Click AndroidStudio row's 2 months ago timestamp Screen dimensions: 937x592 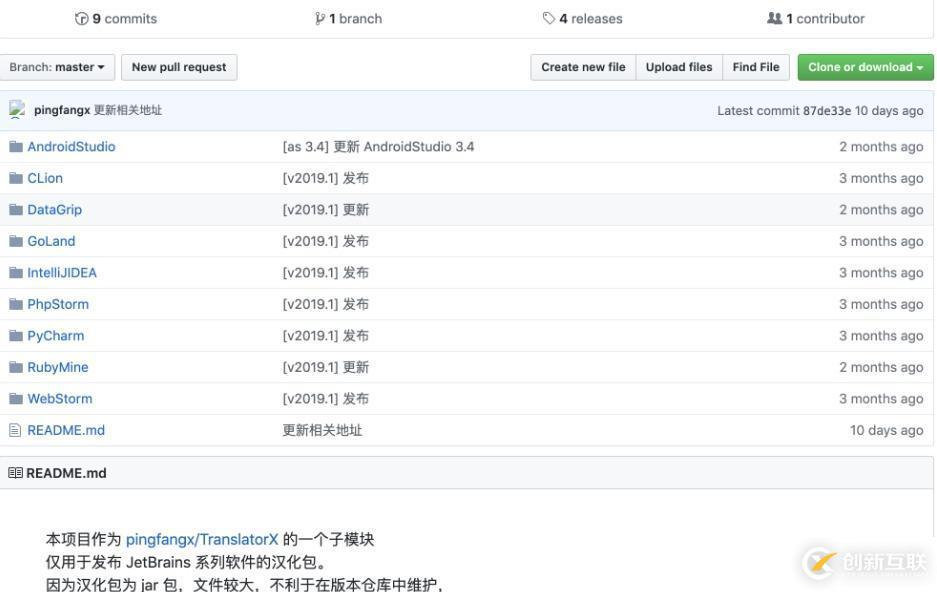pos(881,146)
